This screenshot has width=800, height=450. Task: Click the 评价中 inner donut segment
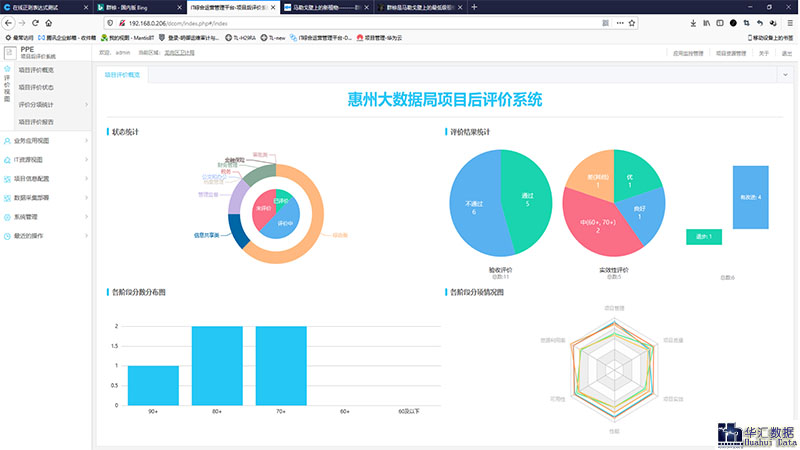pyautogui.click(x=284, y=225)
